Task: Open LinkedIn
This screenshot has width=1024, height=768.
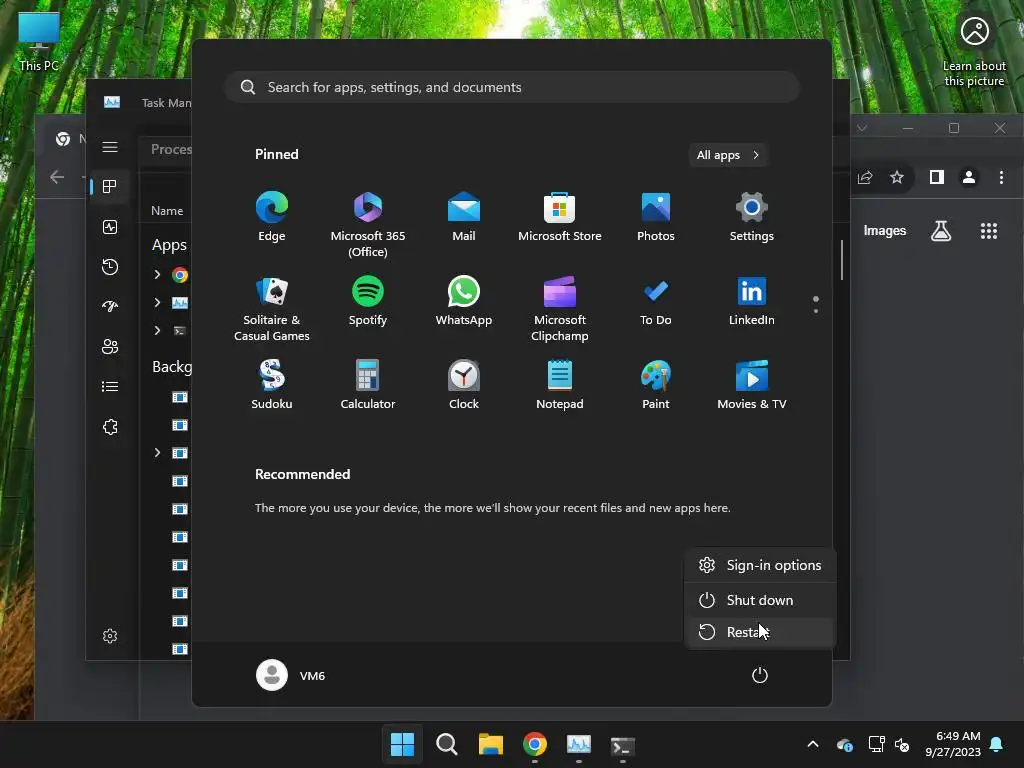Action: click(x=752, y=301)
